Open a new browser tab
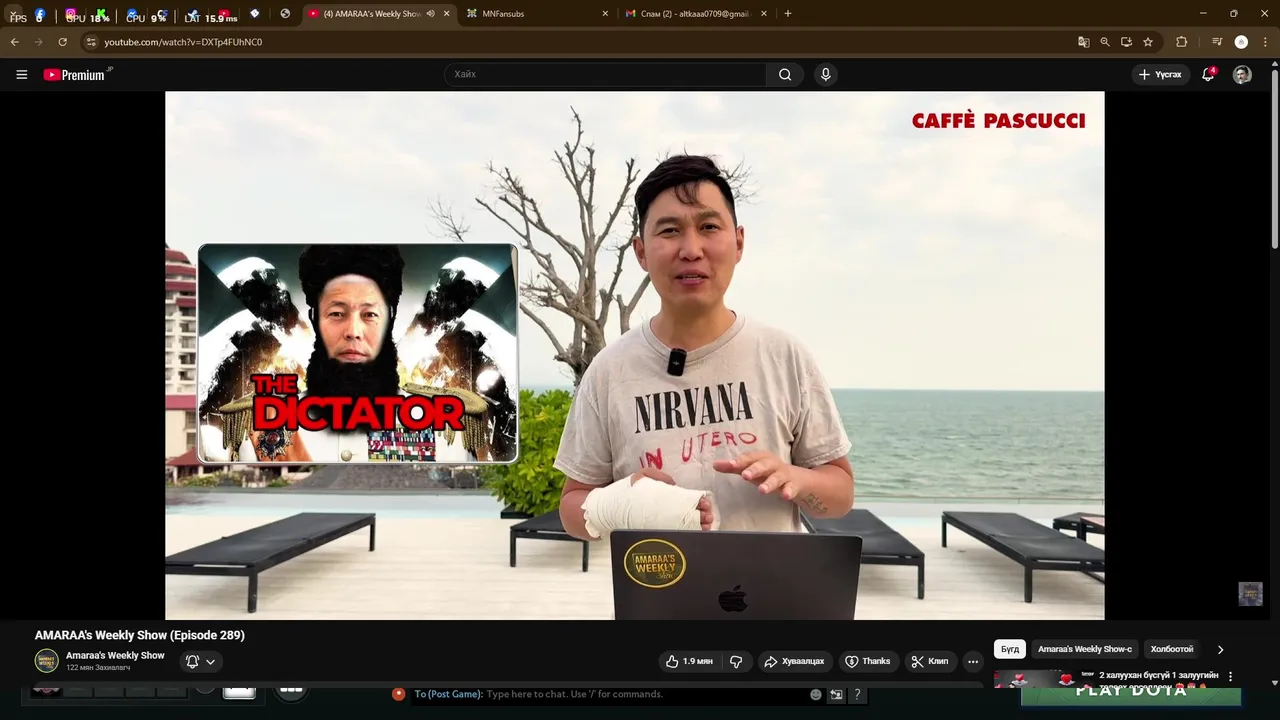The image size is (1280, 720). coord(788,14)
